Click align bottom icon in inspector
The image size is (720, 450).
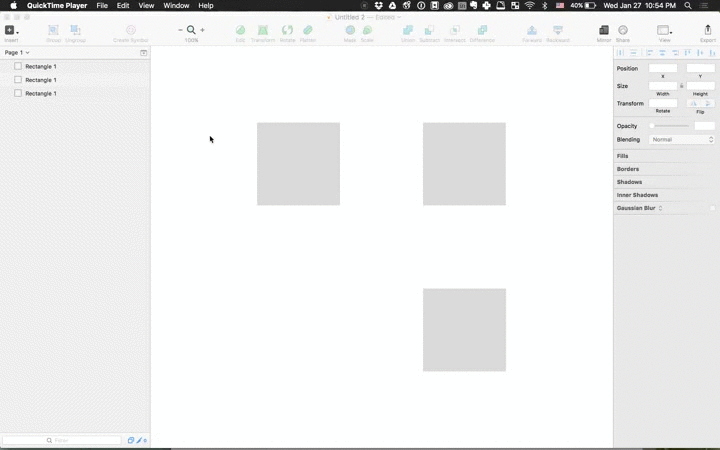[713, 53]
